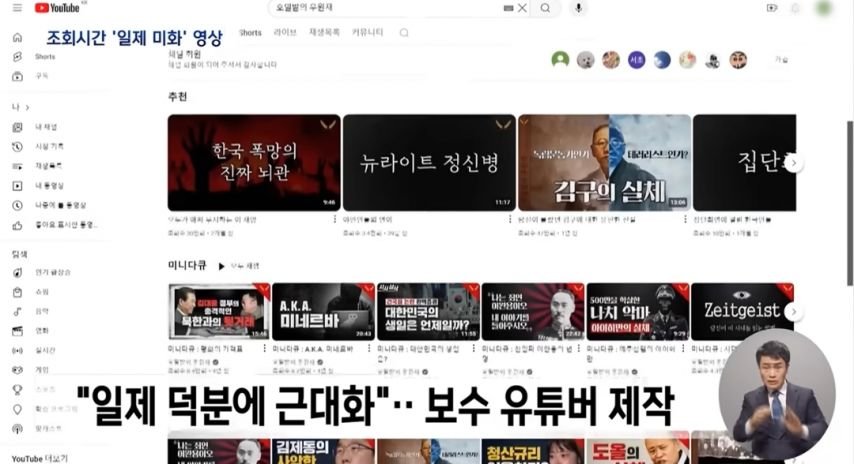Open the Create video icon

pos(771,8)
